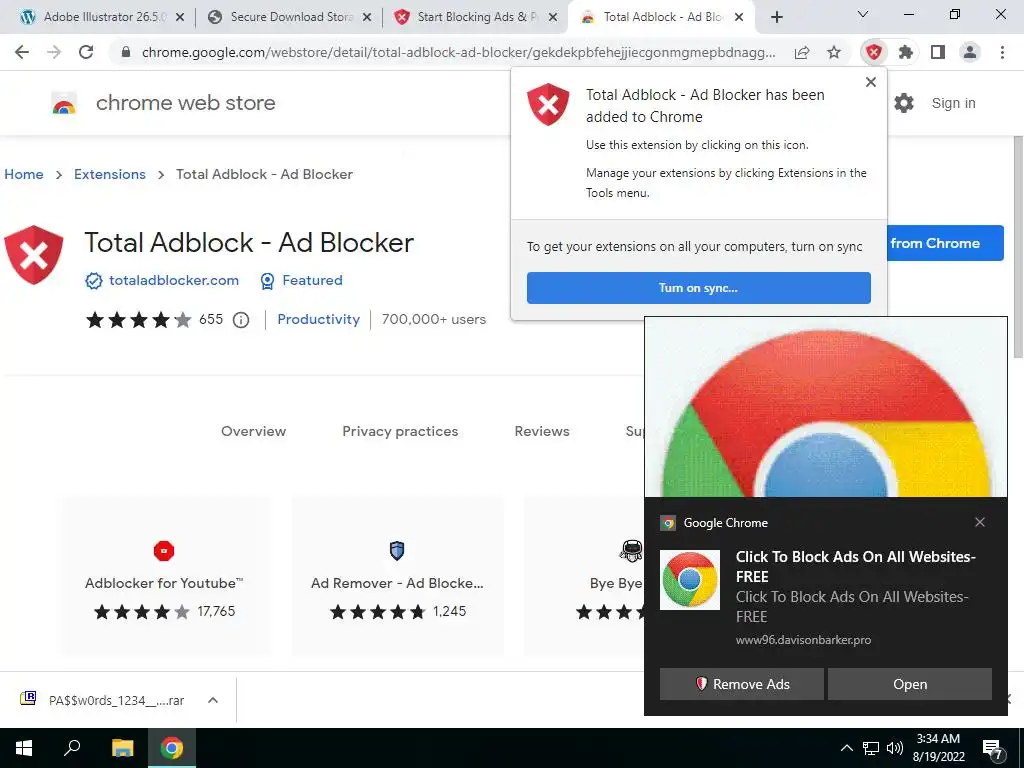Open the Privacy practices tab
The image size is (1024, 768).
click(400, 431)
